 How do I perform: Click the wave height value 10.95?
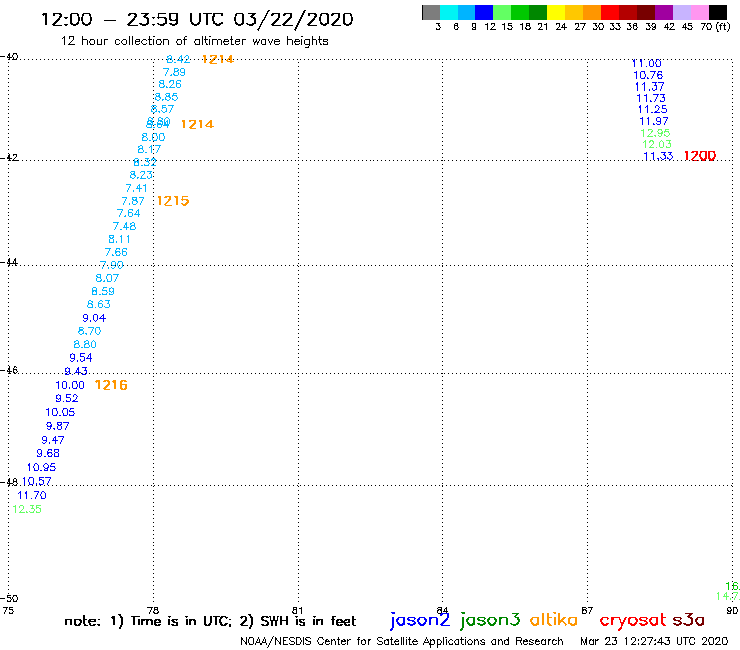click(x=42, y=467)
